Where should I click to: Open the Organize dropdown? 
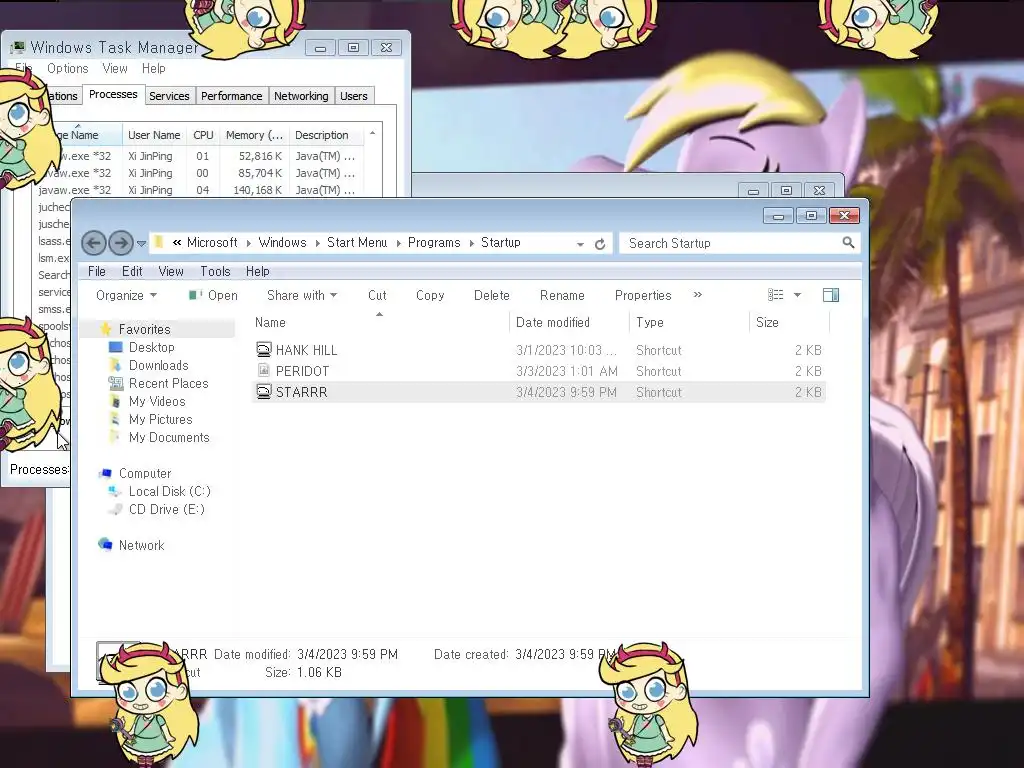coord(126,295)
